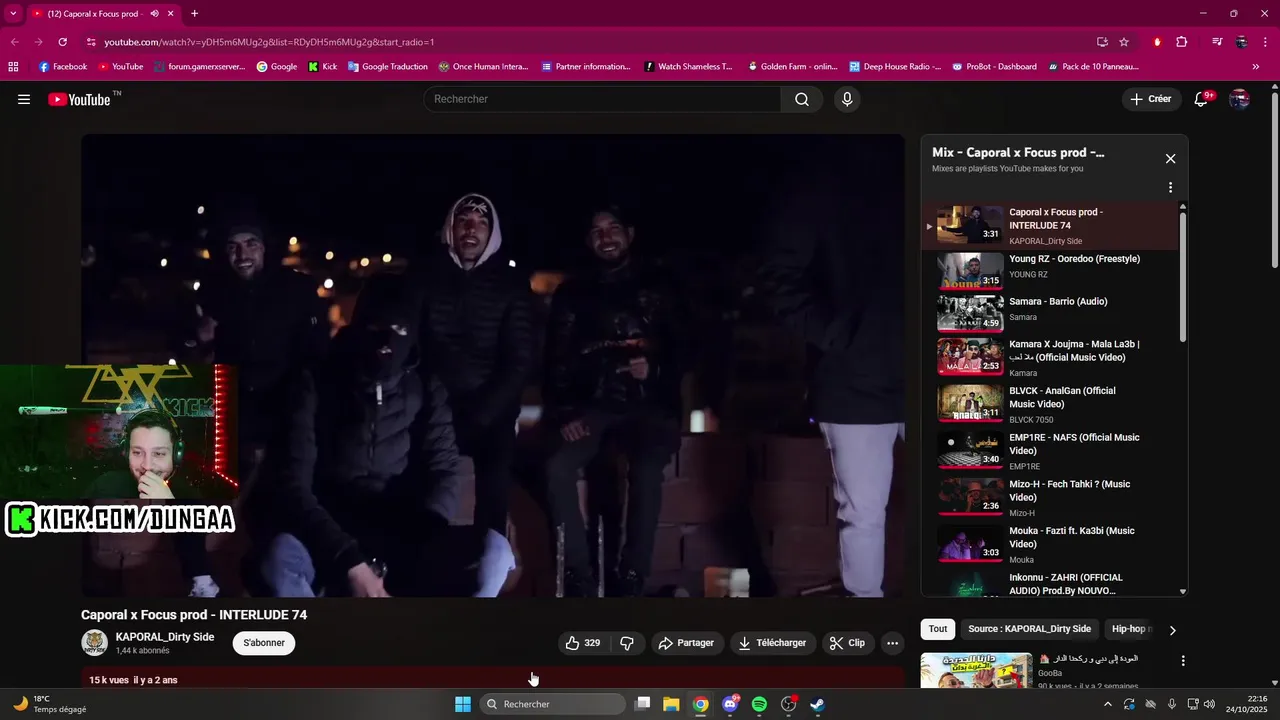The width and height of the screenshot is (1280, 720).
Task: Open Spotify from taskbar
Action: coord(759,704)
